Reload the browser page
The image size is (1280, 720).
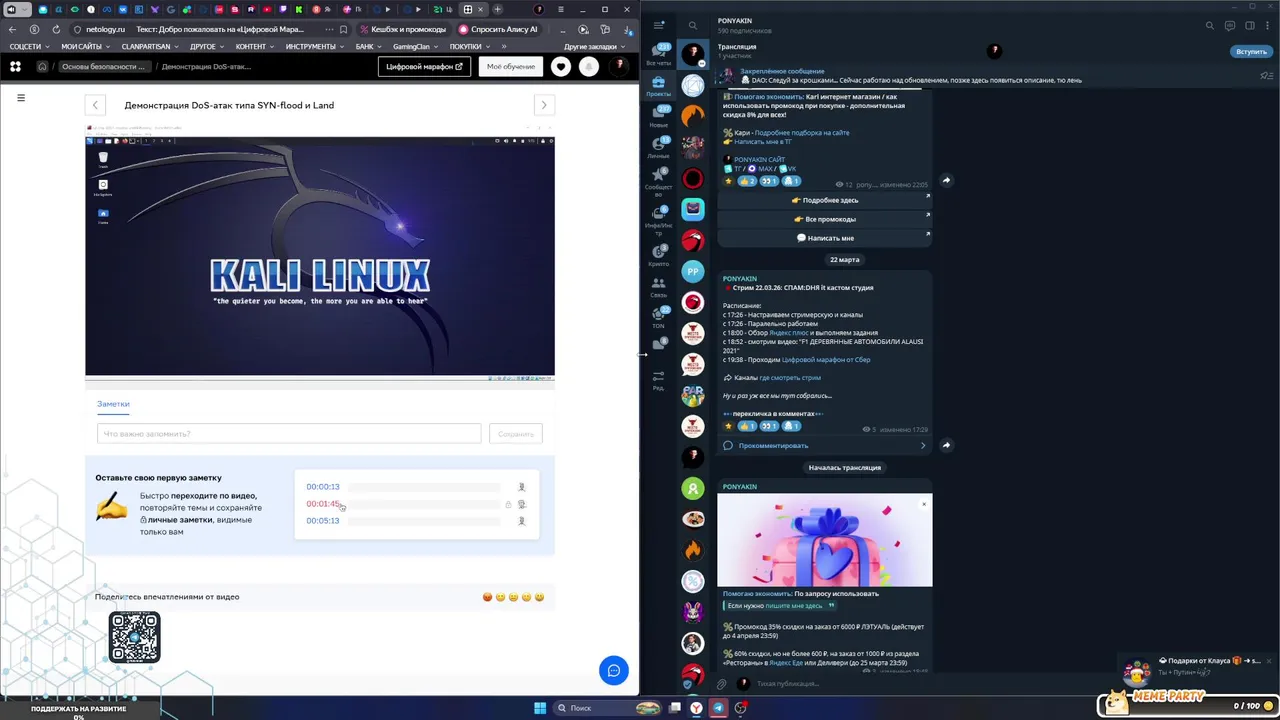56,30
